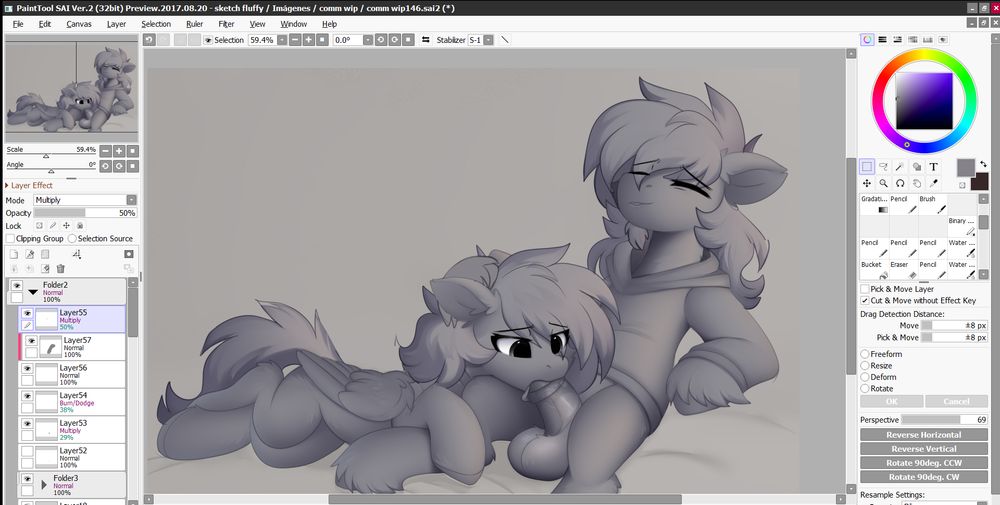Enable the Clipping Group checkbox
This screenshot has height=505, width=1000.
[10, 238]
